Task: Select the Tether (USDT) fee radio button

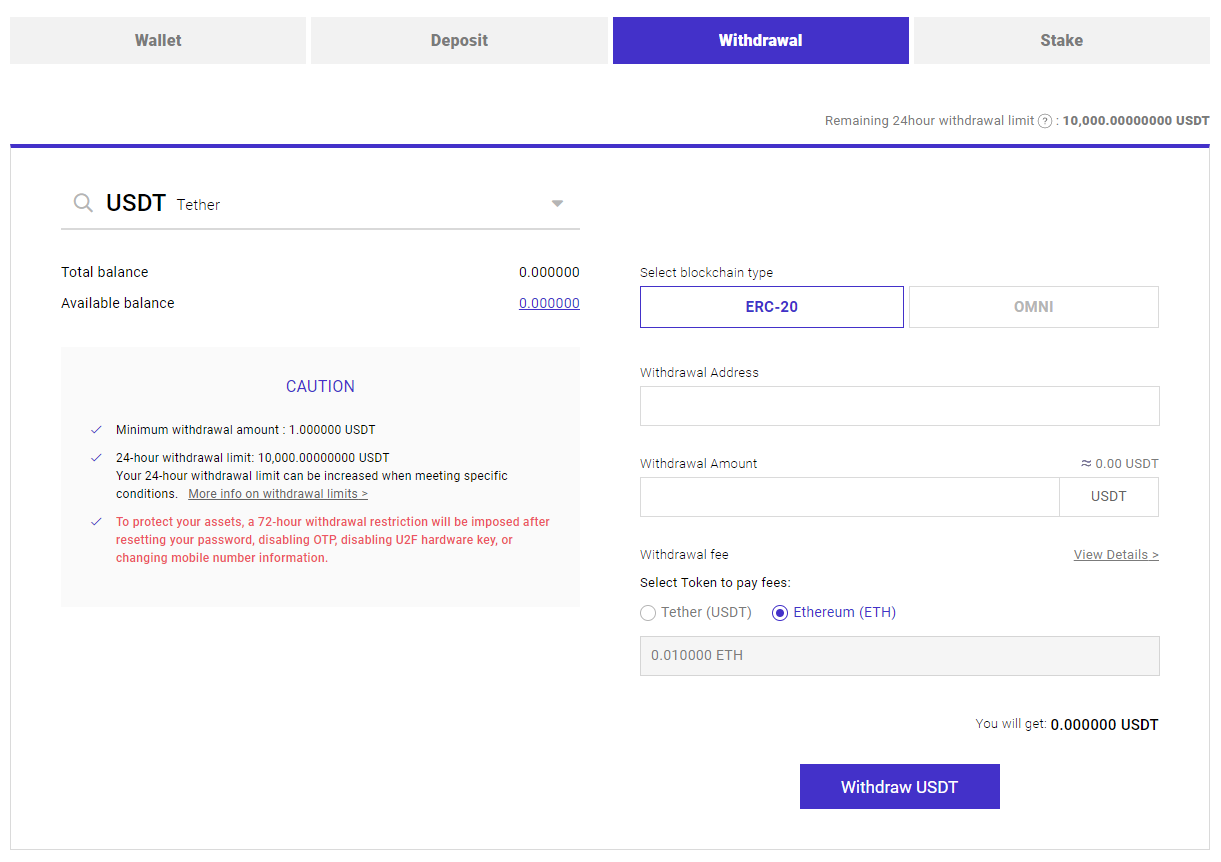Action: click(648, 613)
